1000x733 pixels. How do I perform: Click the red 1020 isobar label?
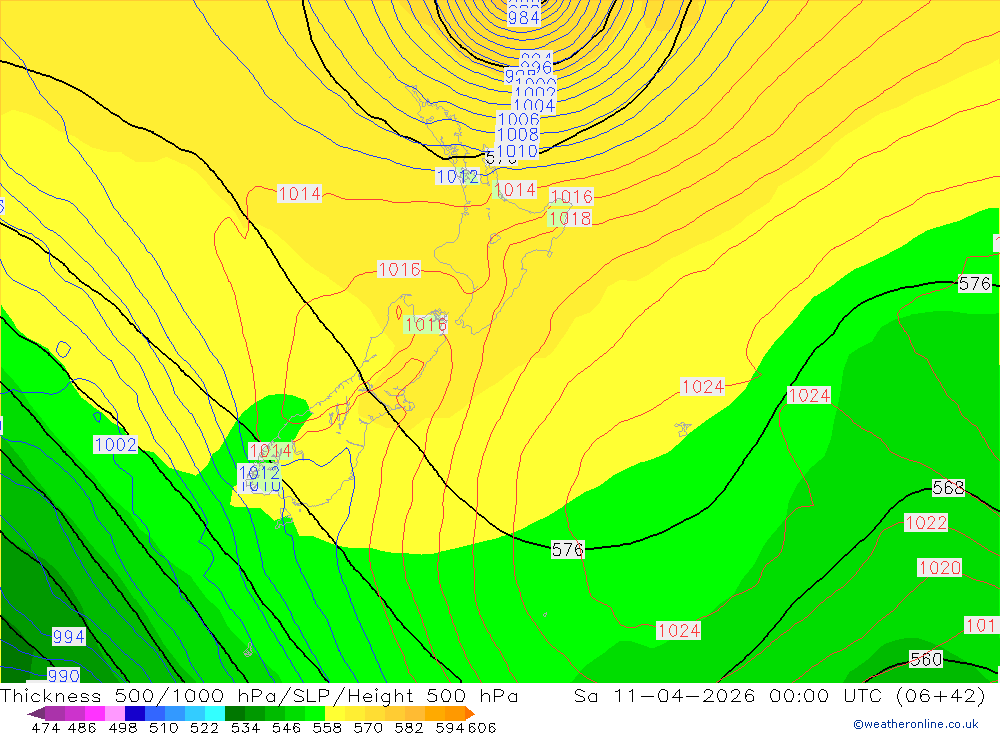point(939,568)
